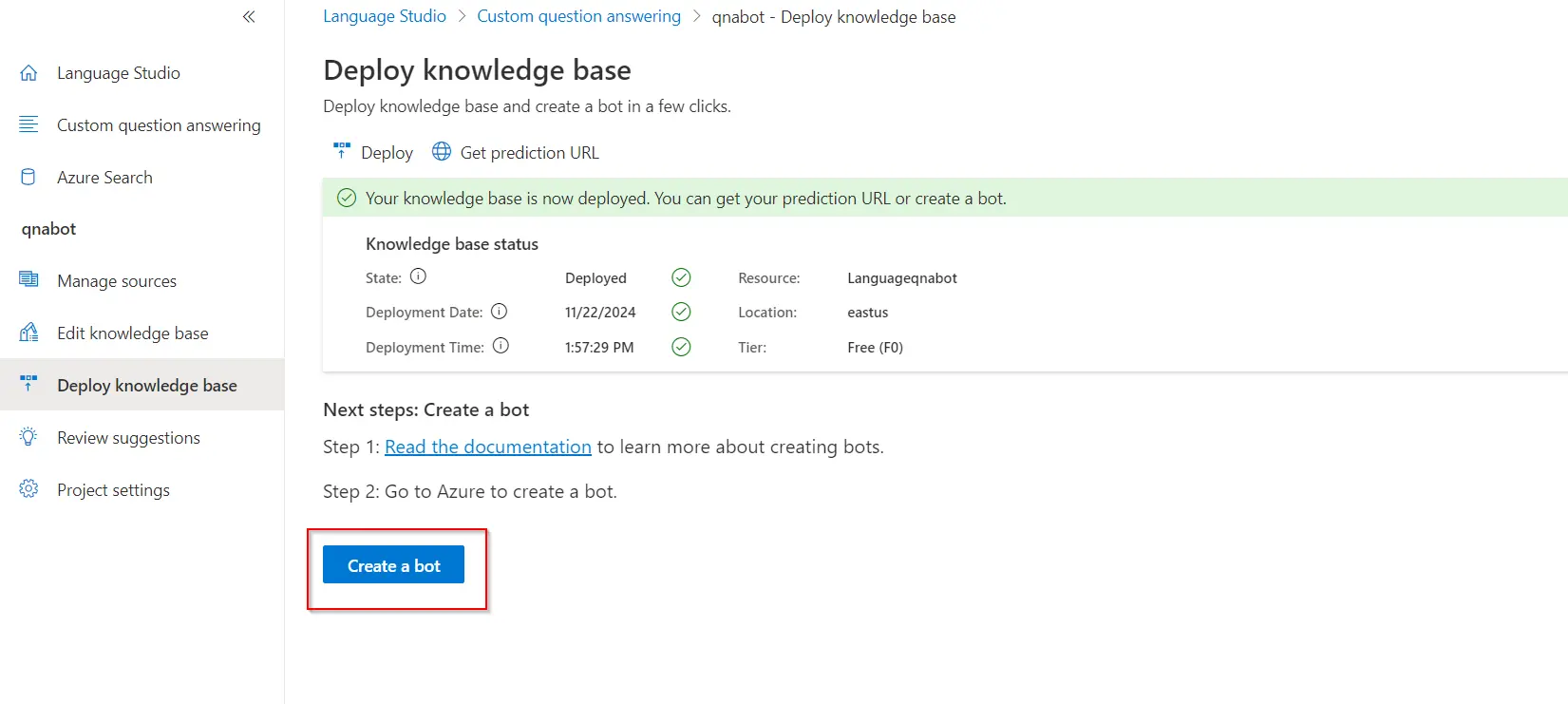The height and width of the screenshot is (704, 1568).
Task: Click the Project settings gear icon
Action: coord(28,489)
